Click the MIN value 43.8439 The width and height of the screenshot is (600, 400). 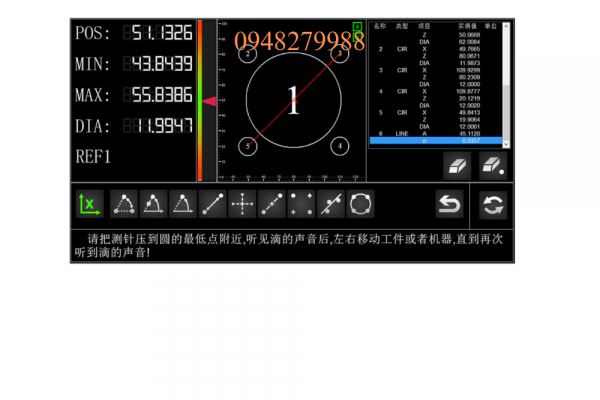click(x=162, y=64)
